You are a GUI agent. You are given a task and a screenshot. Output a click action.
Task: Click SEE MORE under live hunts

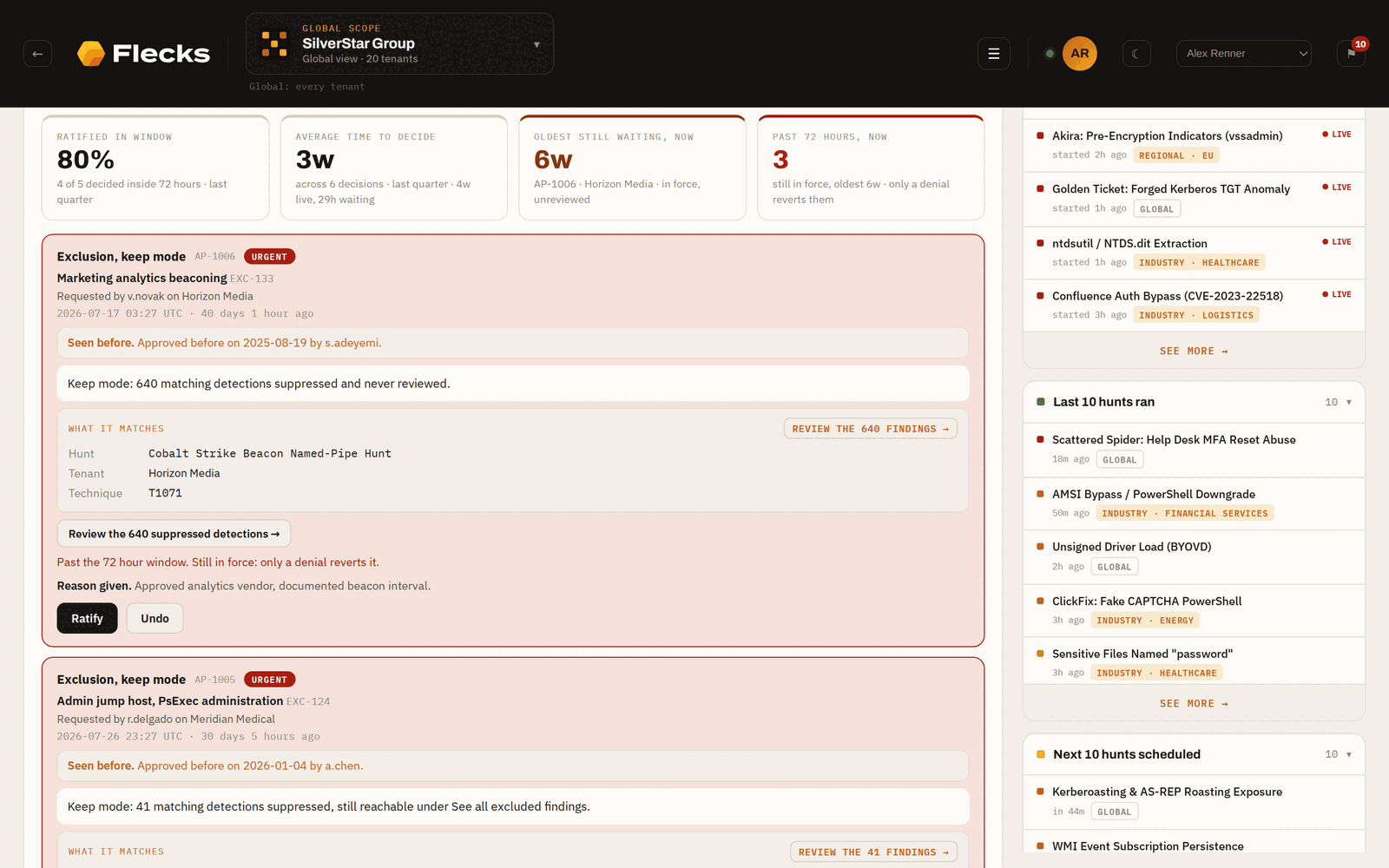pyautogui.click(x=1194, y=352)
